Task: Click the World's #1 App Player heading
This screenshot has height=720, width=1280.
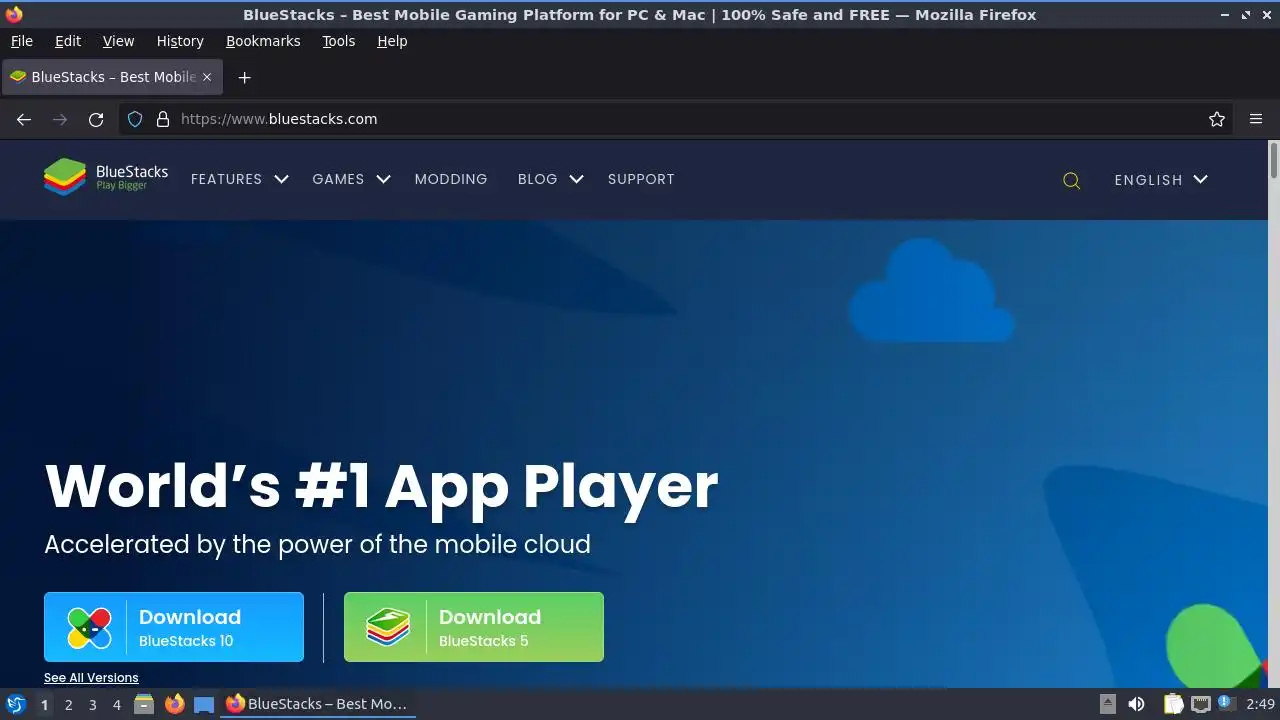Action: [381, 486]
